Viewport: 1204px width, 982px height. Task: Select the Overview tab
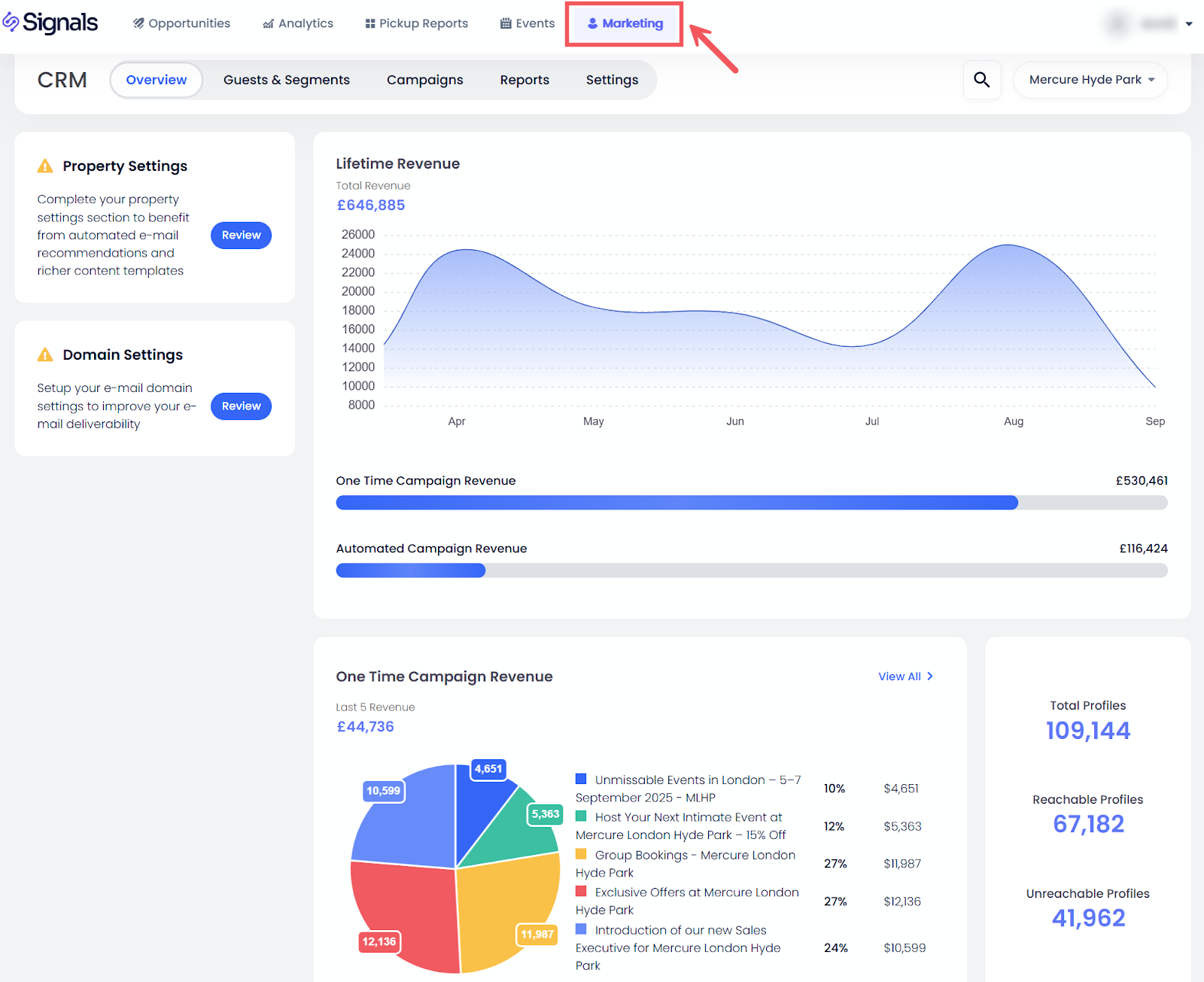[156, 80]
